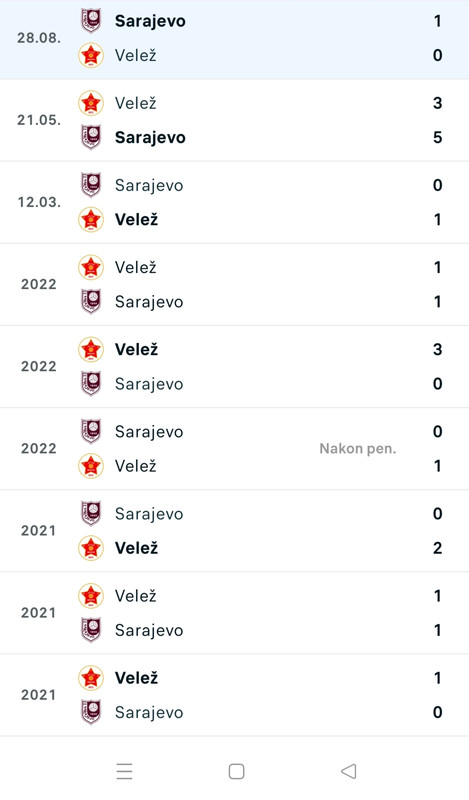Screen dimensions: 469x800
Task: Tap Sarajevo crest in the last 2021 match
Action: coord(91,712)
